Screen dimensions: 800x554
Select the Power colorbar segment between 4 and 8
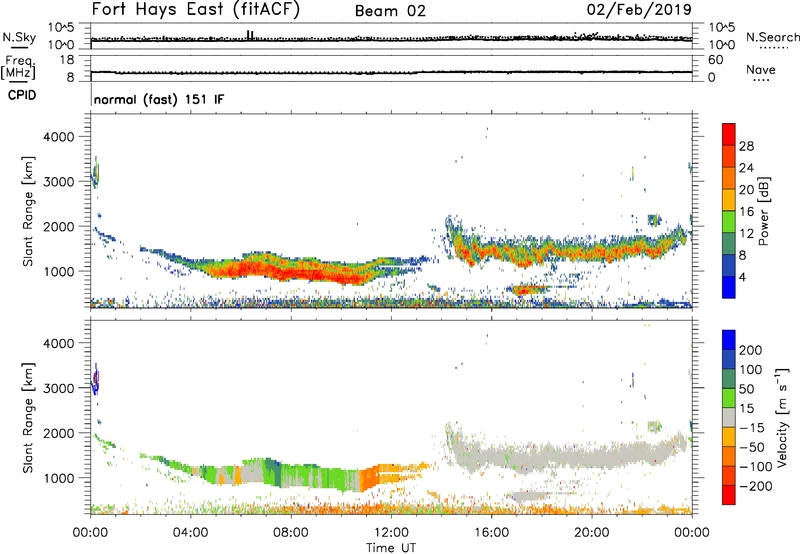point(729,265)
